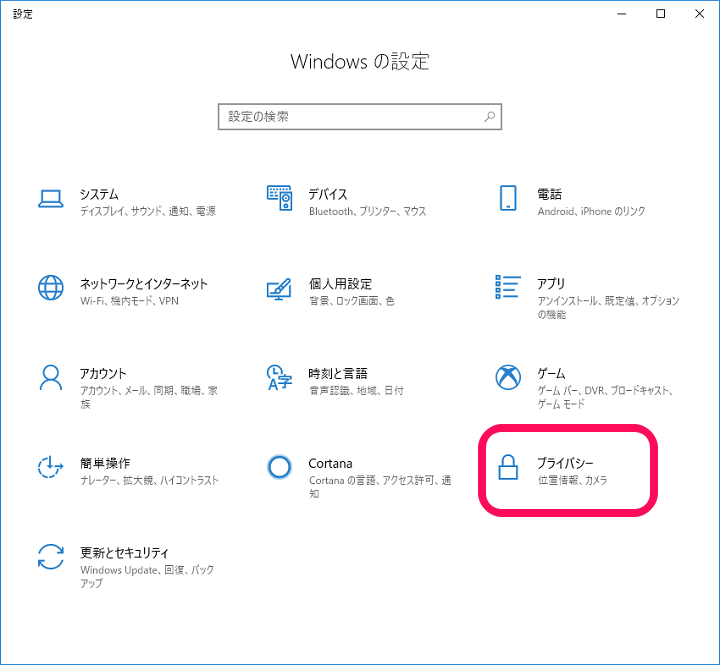Click the プライバシー padlock icon
720x665 pixels.
(x=508, y=467)
